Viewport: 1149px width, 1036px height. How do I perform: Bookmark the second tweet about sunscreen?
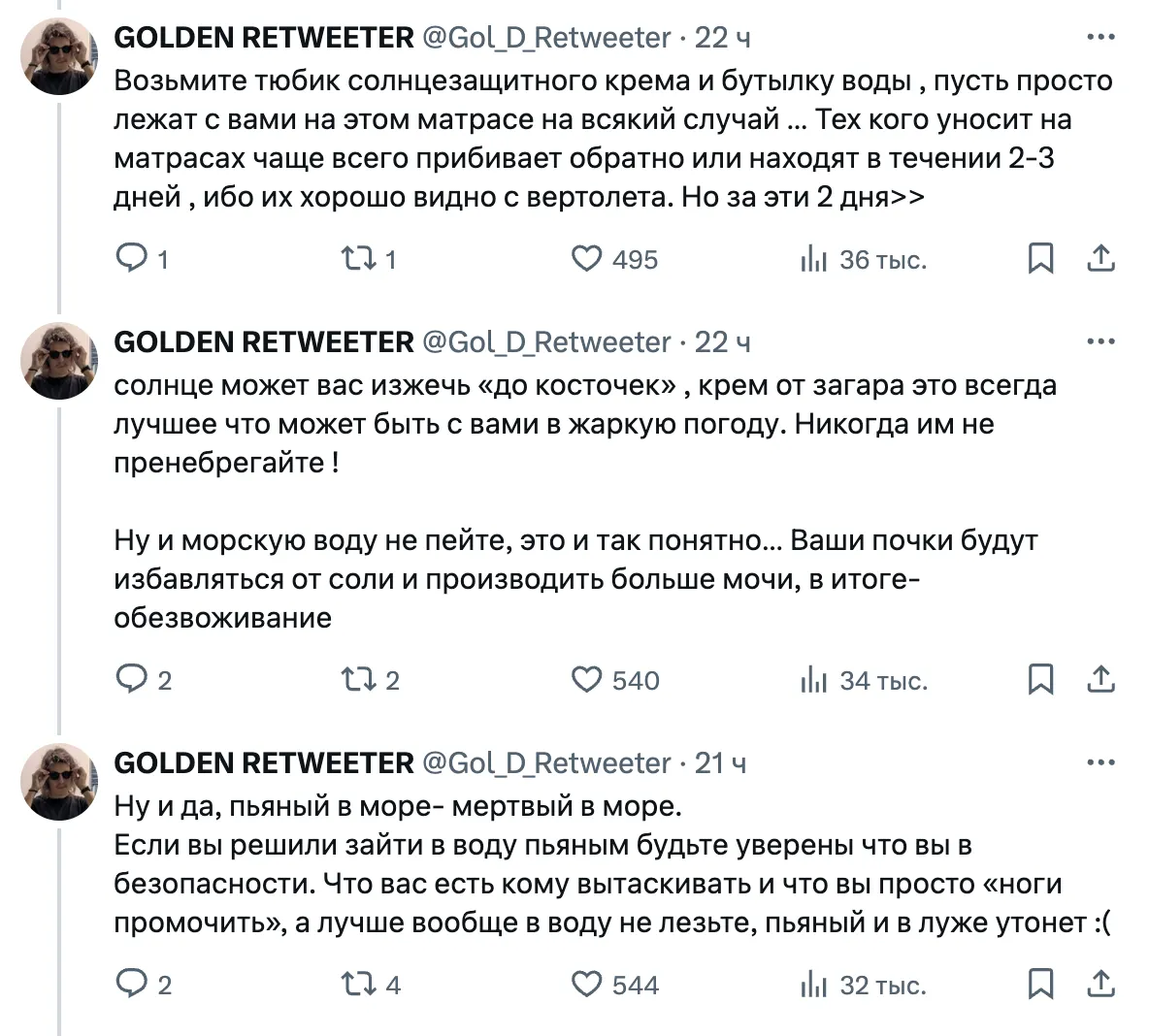pyautogui.click(x=1040, y=680)
